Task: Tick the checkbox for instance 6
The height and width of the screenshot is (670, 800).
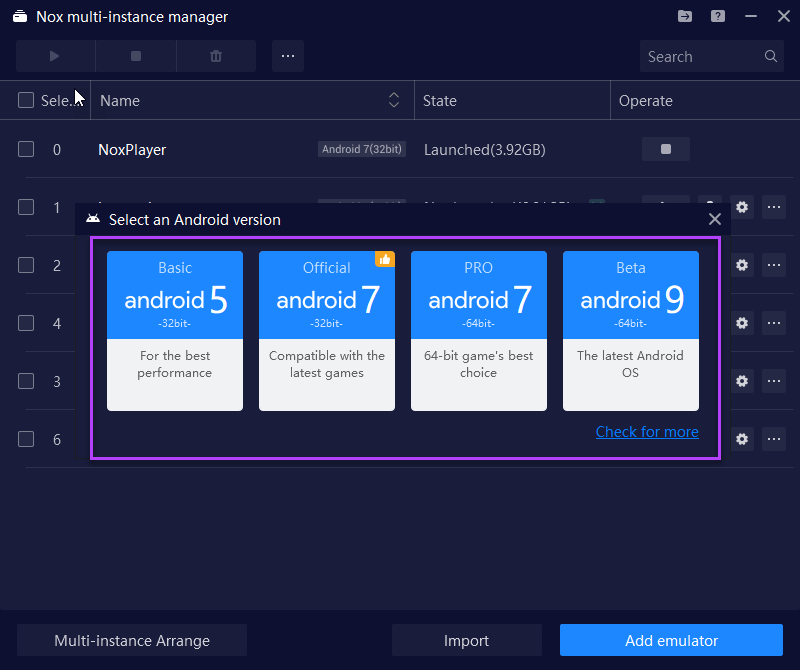Action: (26, 439)
